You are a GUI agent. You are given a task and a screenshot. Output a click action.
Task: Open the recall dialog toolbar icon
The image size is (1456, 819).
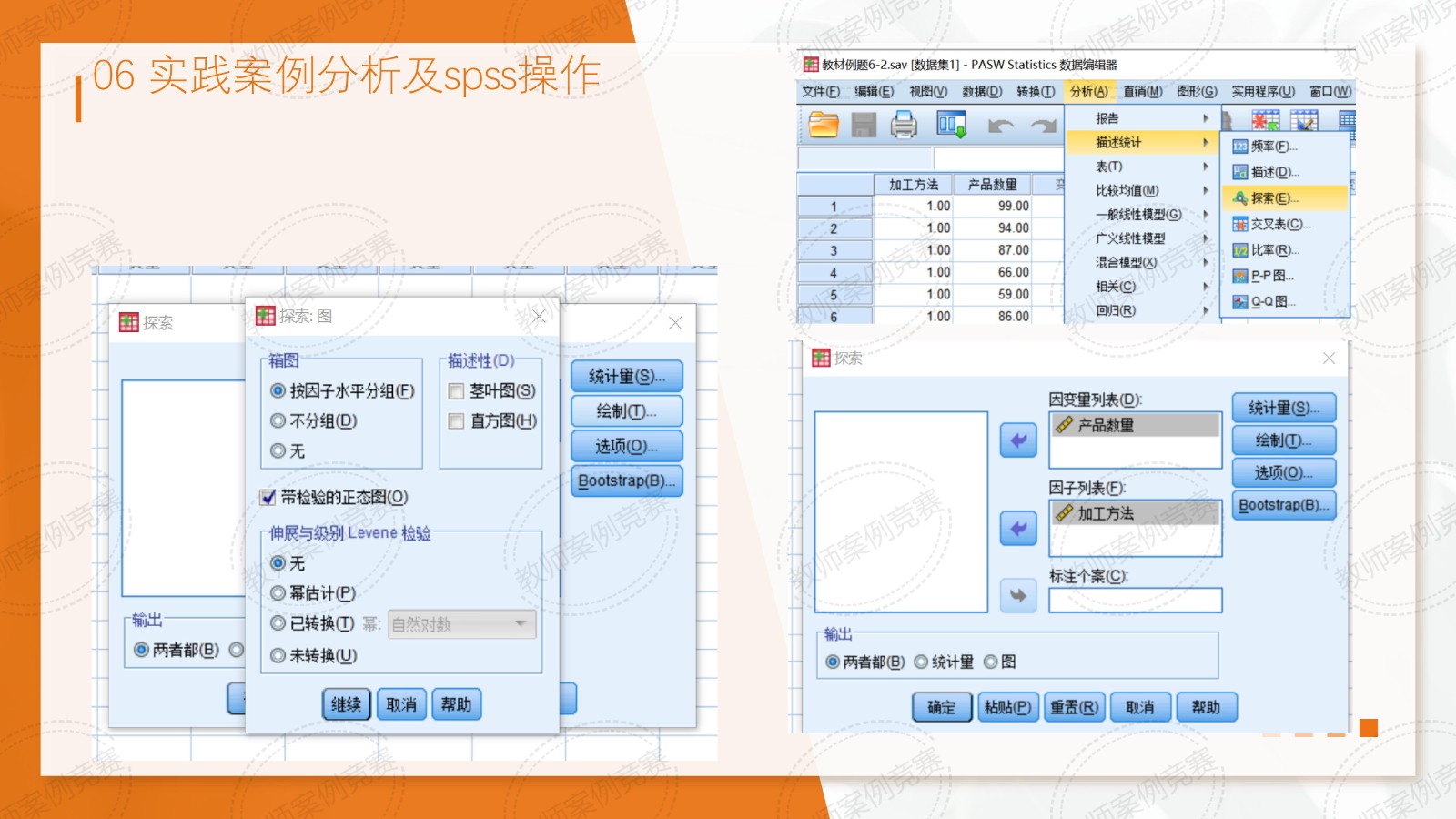point(951,125)
